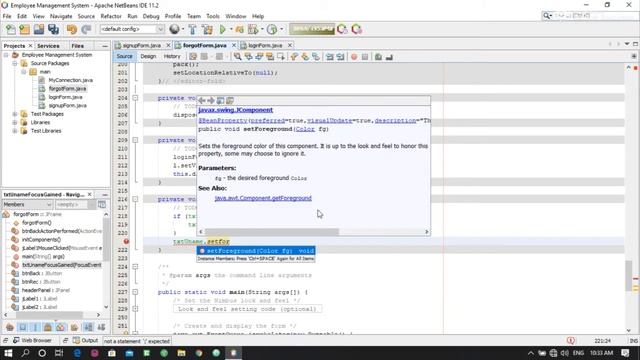Run the project with green play icon
Viewport: 640px width, 360px height.
(x=222, y=29)
